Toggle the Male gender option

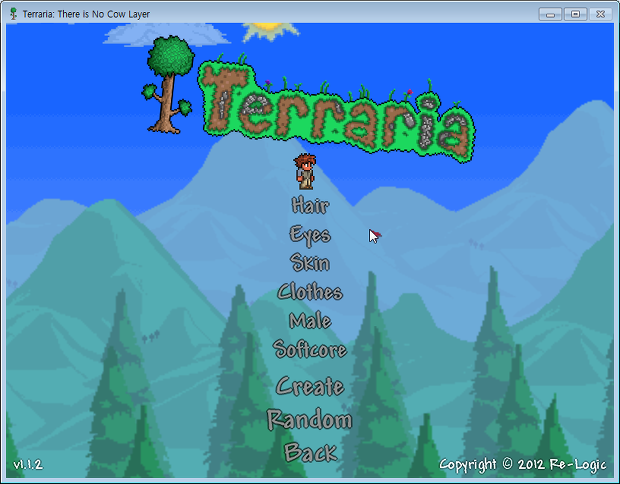coord(310,320)
